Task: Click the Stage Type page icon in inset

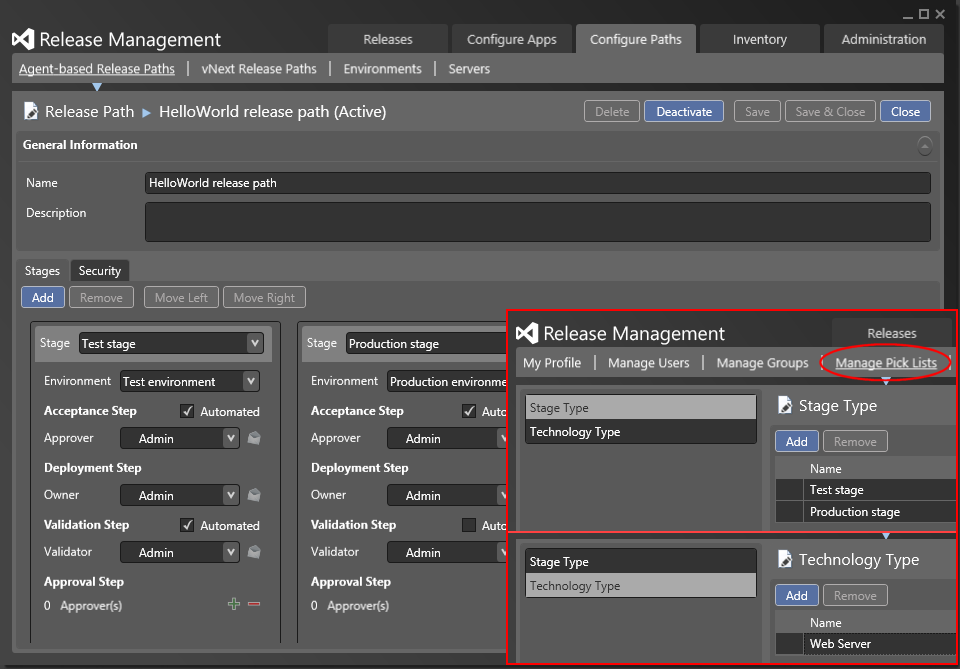Action: (784, 405)
